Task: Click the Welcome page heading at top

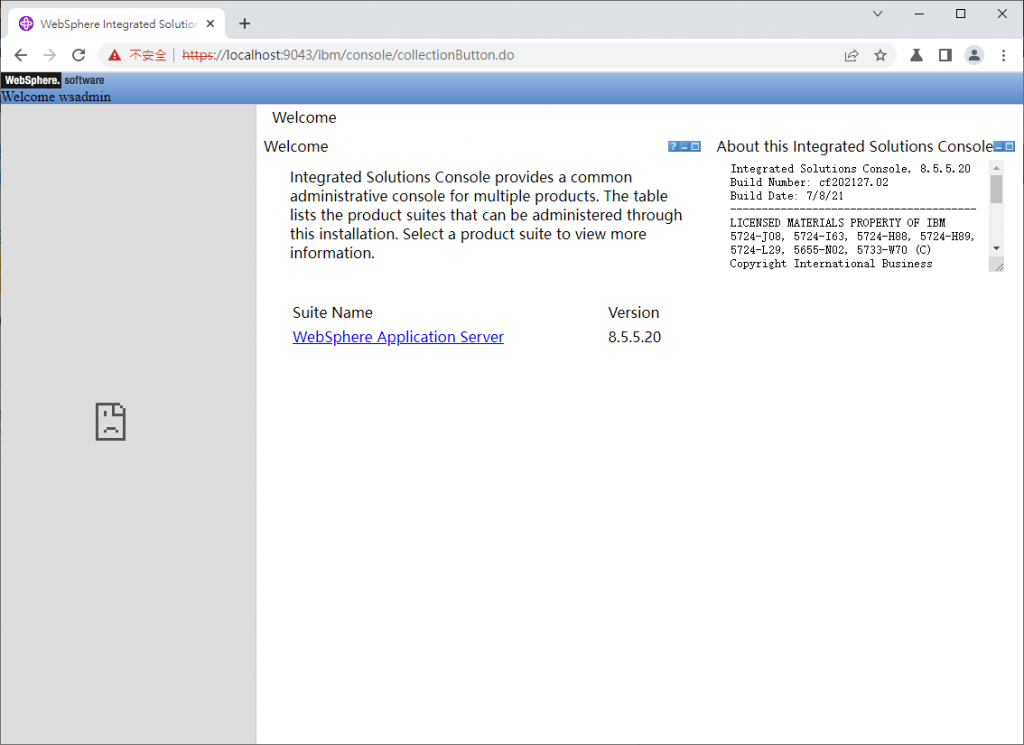Action: 304,118
